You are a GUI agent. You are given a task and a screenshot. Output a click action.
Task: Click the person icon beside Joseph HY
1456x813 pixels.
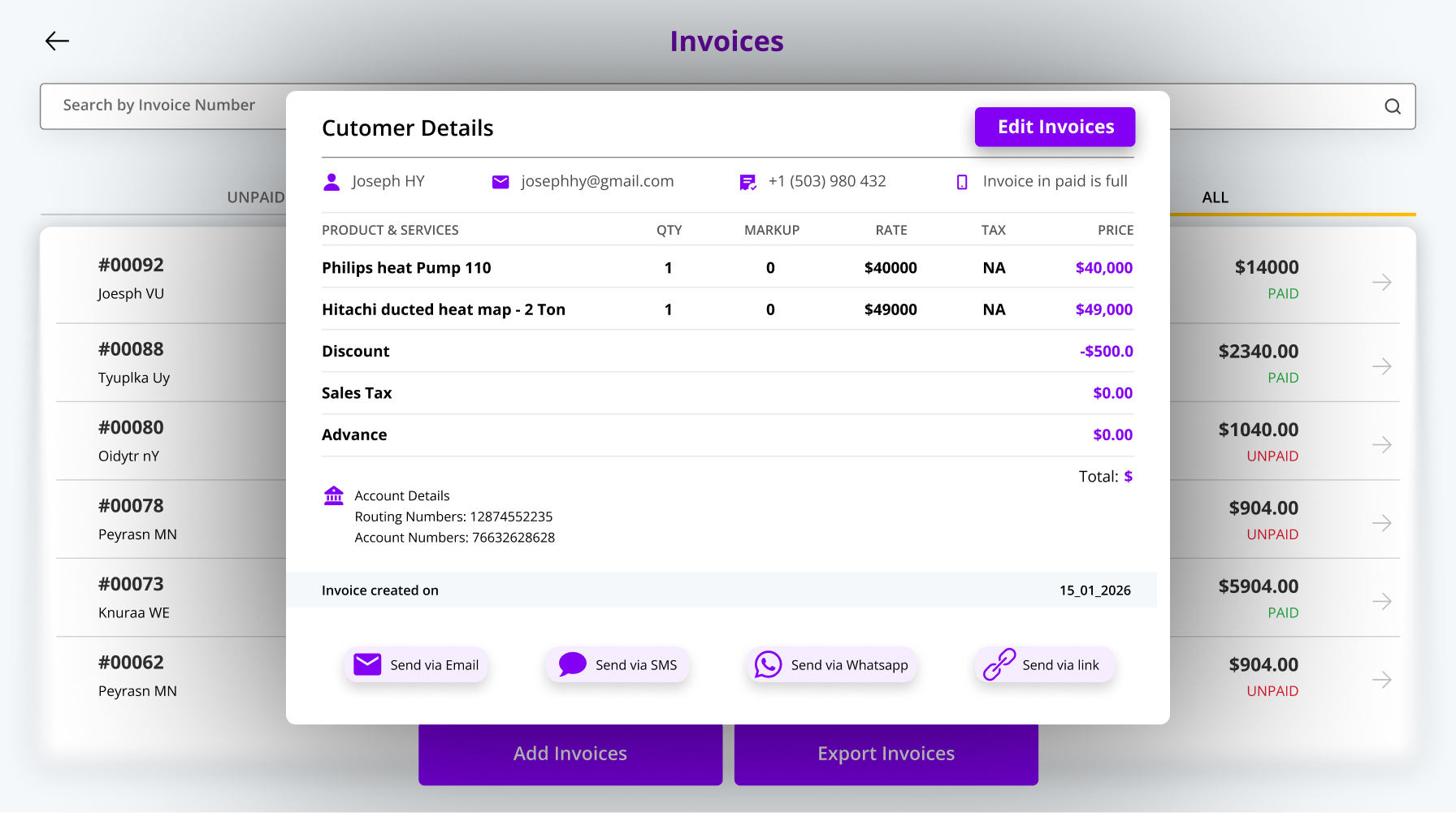pos(331,182)
